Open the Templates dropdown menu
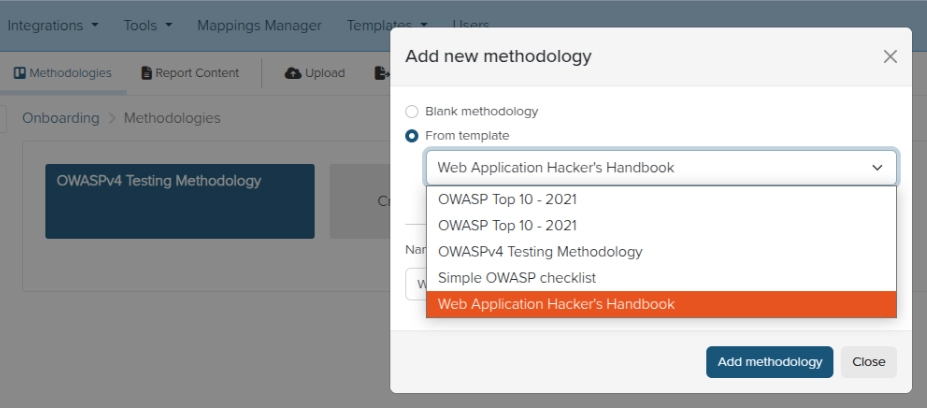 [x=387, y=25]
